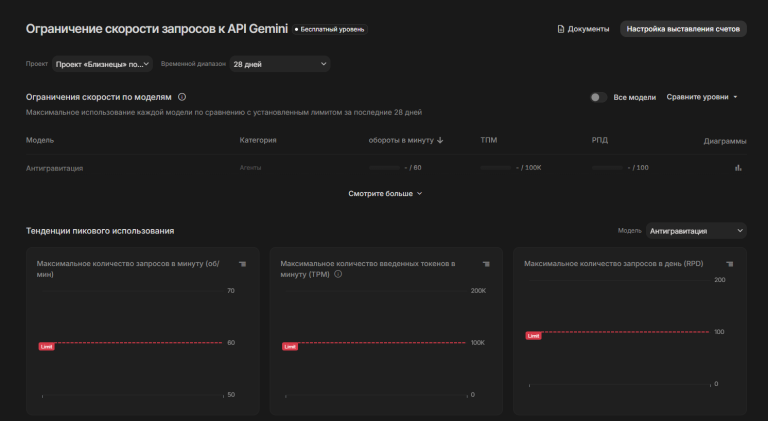Click the РПД column header
Image resolution: width=768 pixels, height=421 pixels.
pyautogui.click(x=600, y=140)
